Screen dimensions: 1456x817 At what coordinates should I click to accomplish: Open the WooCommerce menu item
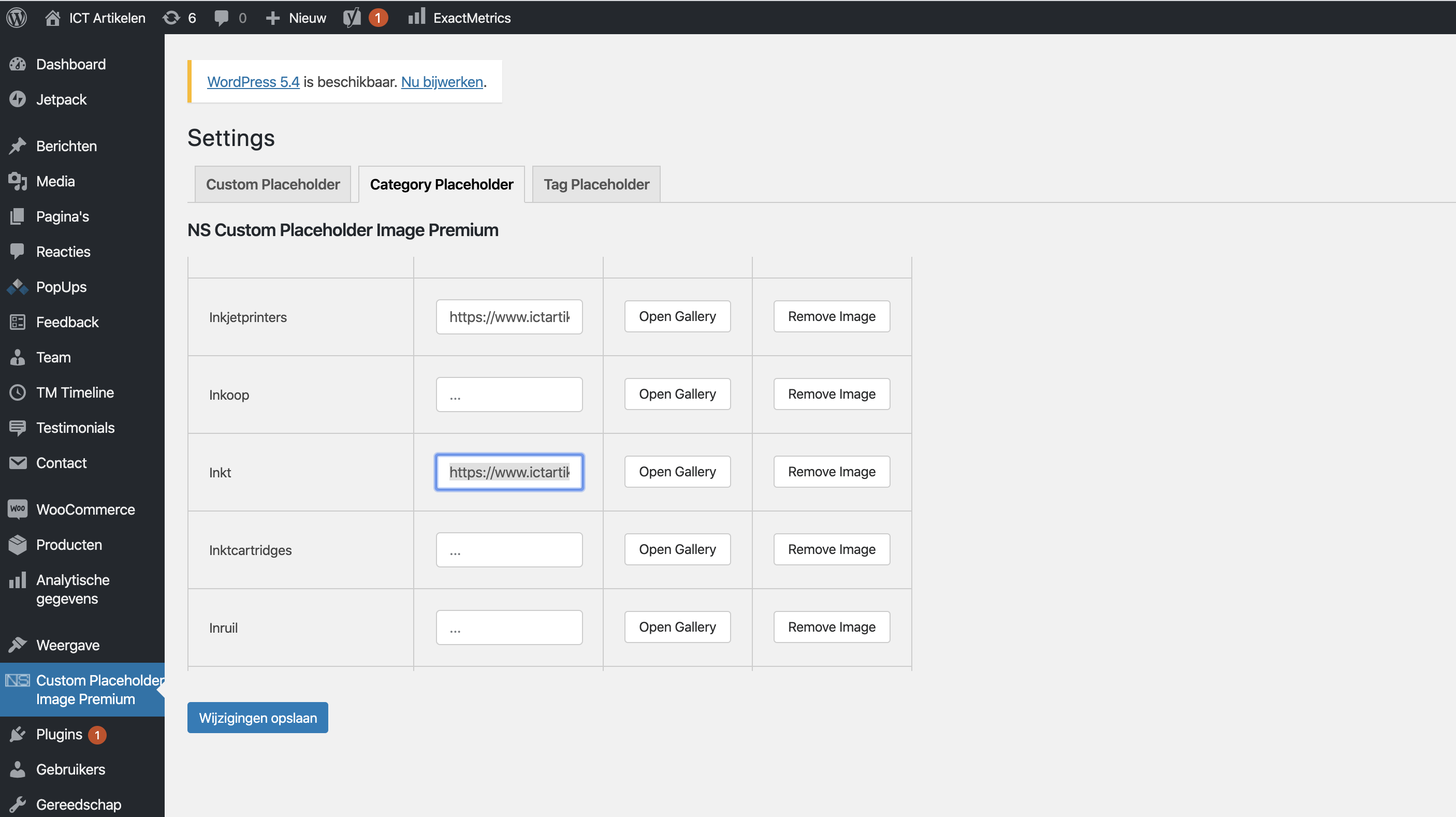pos(85,509)
